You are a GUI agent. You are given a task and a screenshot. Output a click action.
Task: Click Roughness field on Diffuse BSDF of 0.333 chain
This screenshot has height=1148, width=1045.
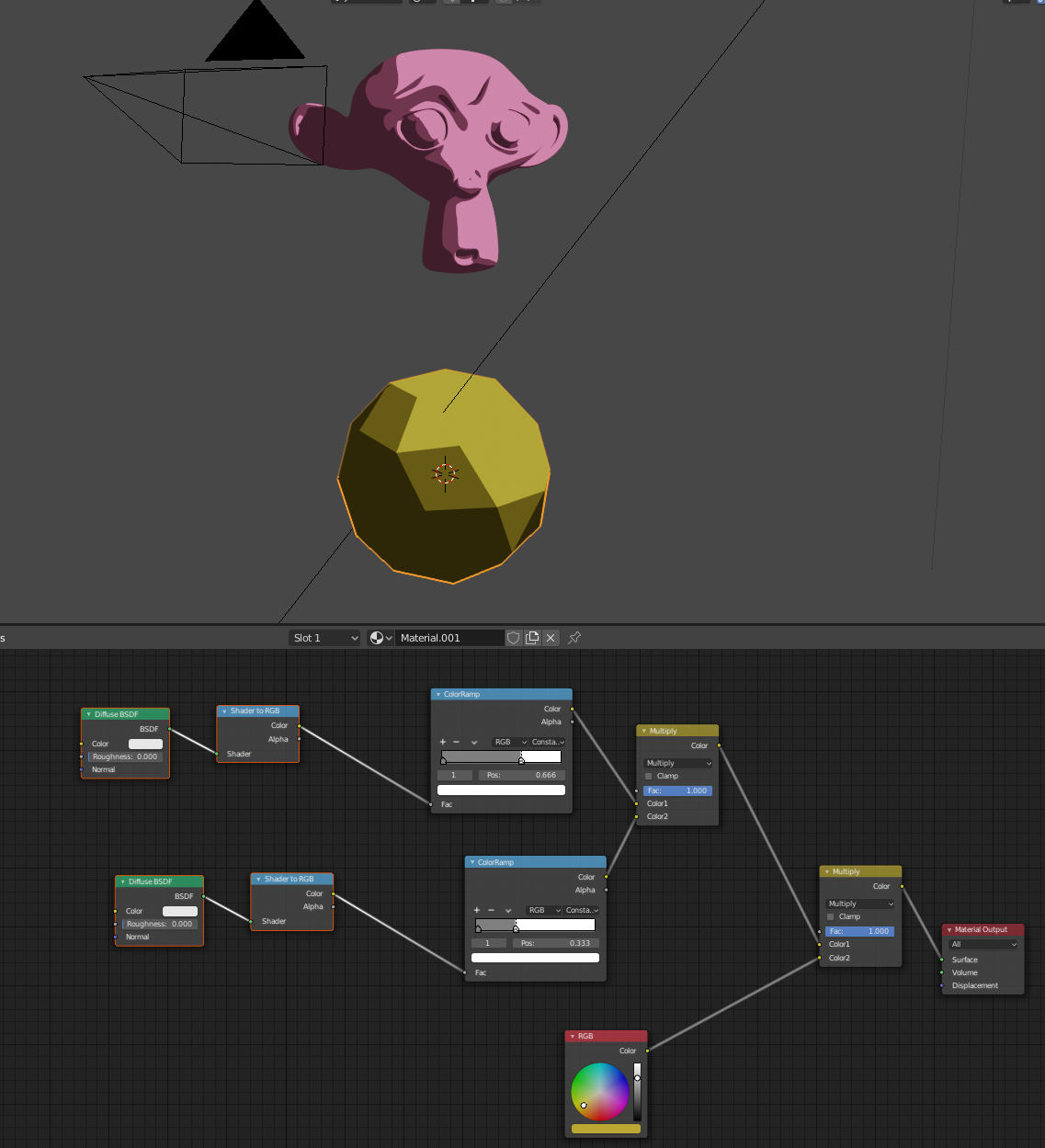click(160, 924)
